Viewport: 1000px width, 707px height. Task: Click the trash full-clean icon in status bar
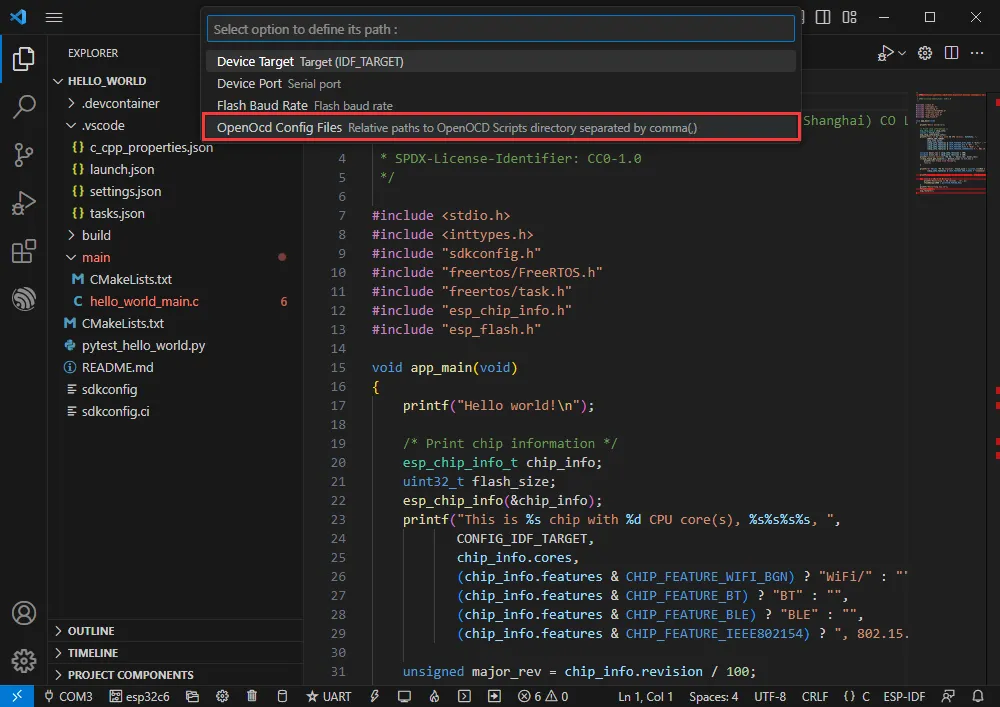coord(252,696)
